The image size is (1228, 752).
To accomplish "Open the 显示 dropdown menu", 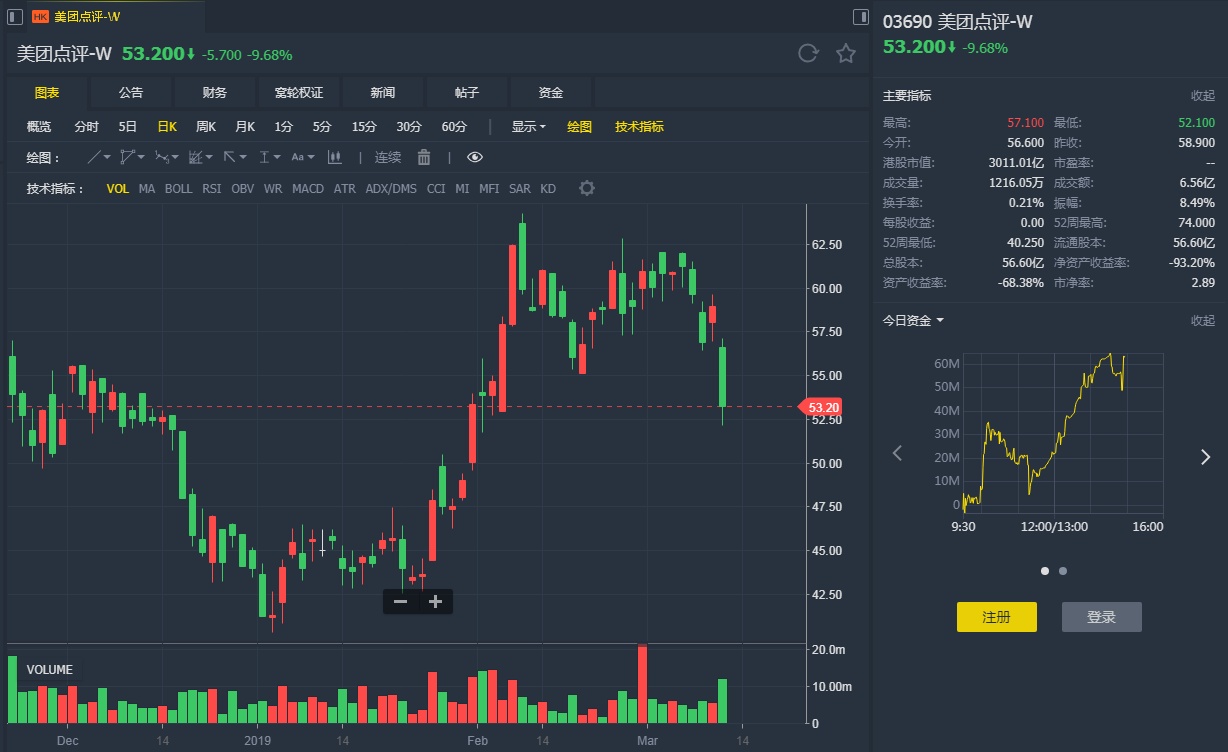I will click(528, 127).
